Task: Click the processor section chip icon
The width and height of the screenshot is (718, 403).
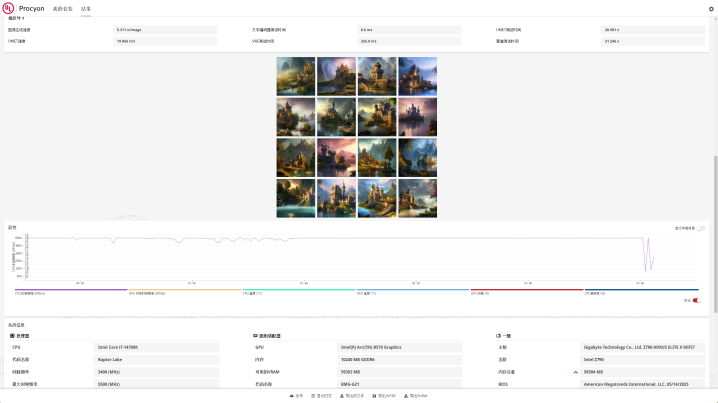Action: [12, 336]
